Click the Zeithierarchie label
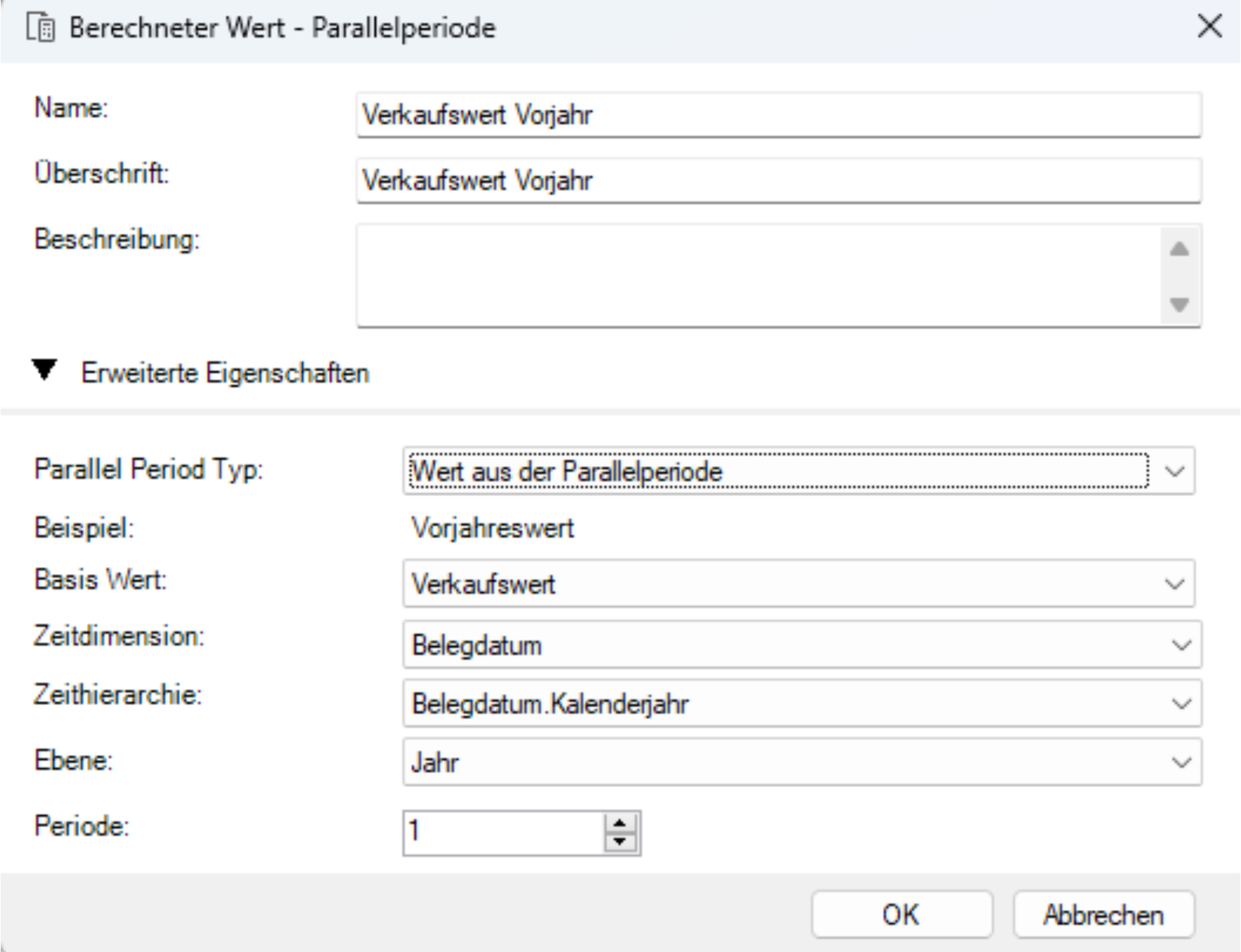 click(118, 694)
